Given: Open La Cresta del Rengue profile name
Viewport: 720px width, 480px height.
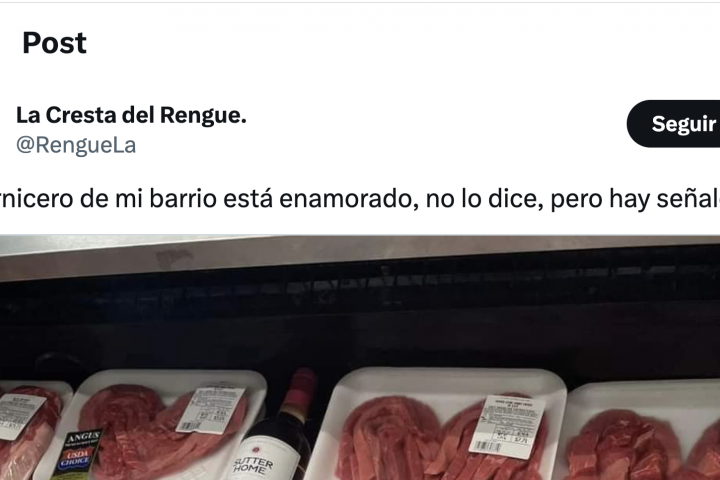Looking at the screenshot, I should pos(131,115).
